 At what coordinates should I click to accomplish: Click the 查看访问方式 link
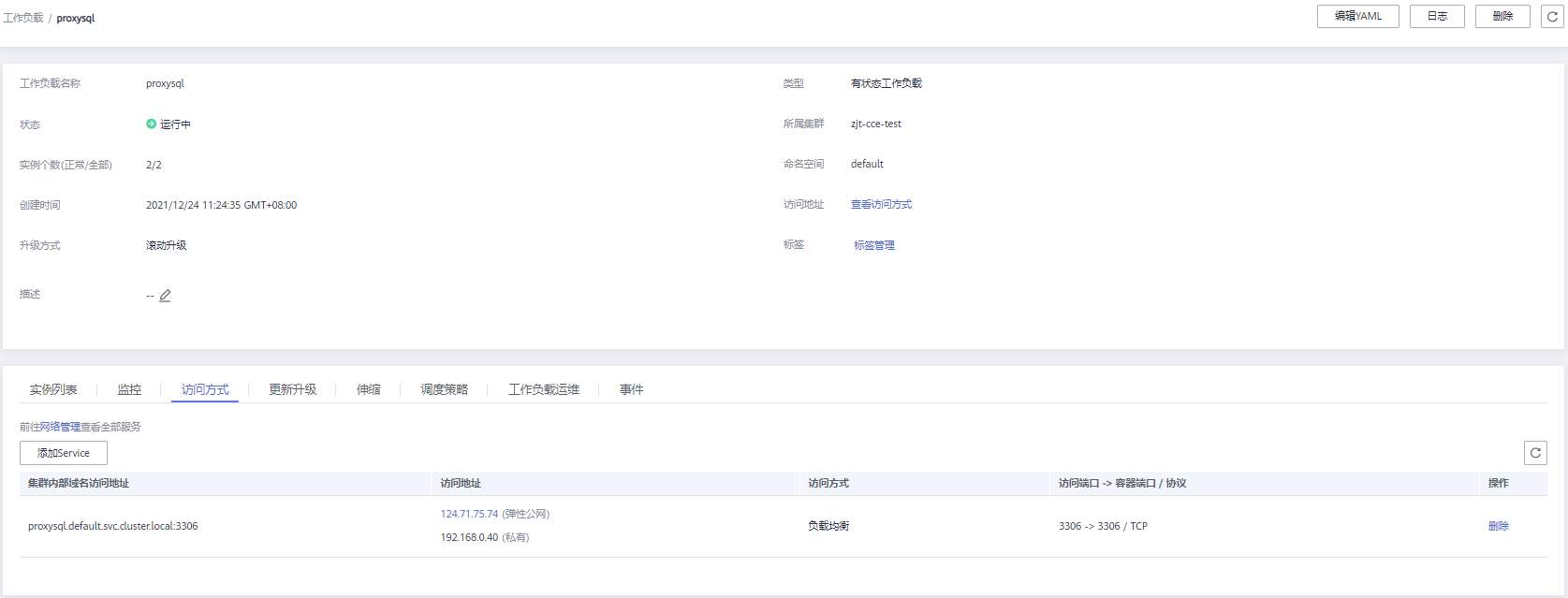pos(881,204)
